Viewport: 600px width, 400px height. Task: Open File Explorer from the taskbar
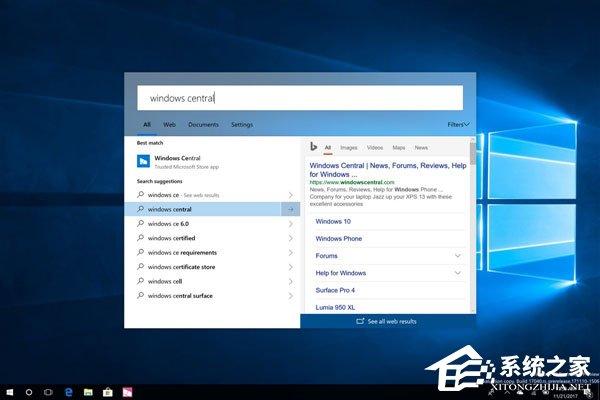click(x=88, y=392)
